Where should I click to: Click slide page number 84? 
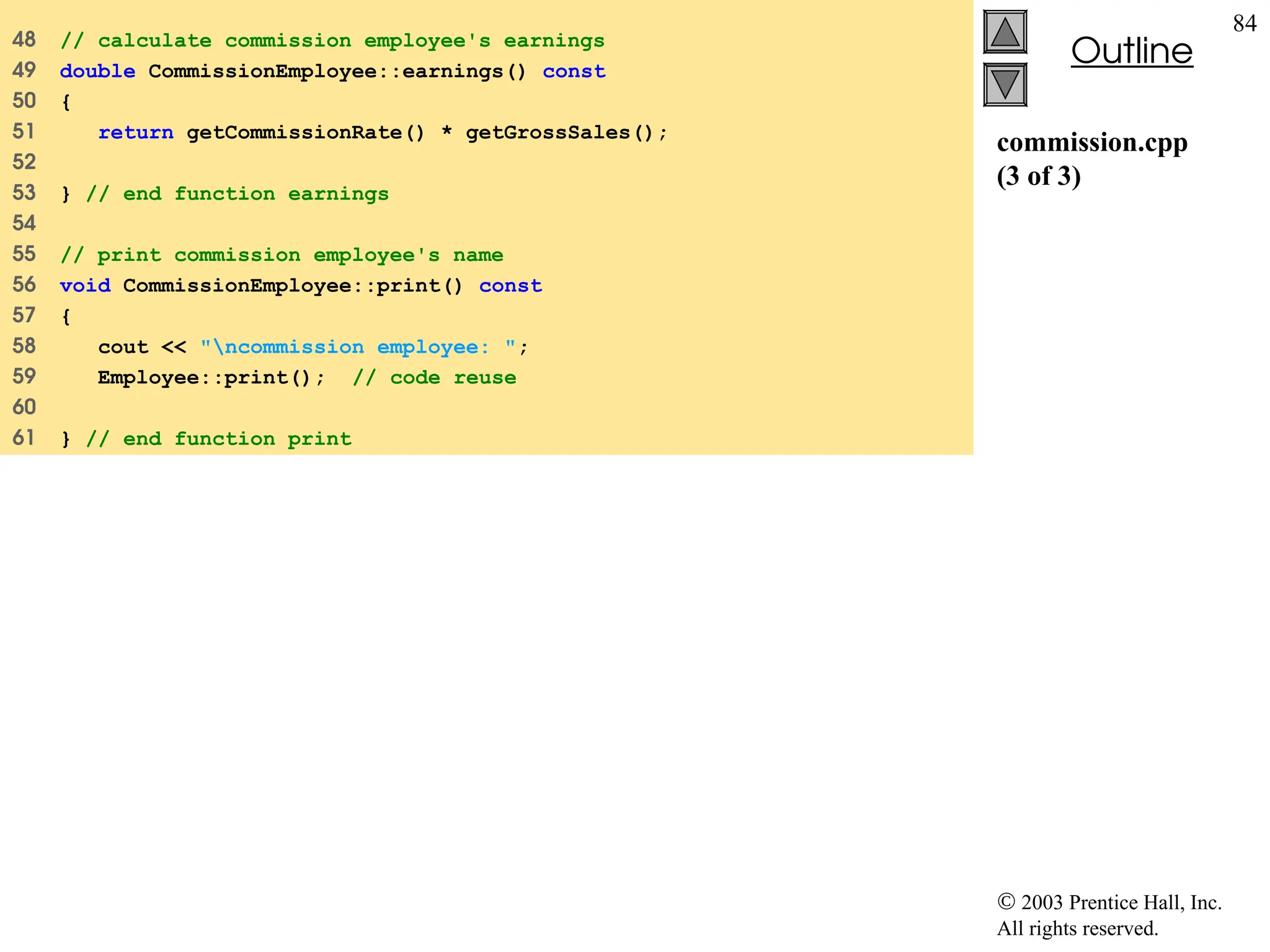pos(1244,24)
